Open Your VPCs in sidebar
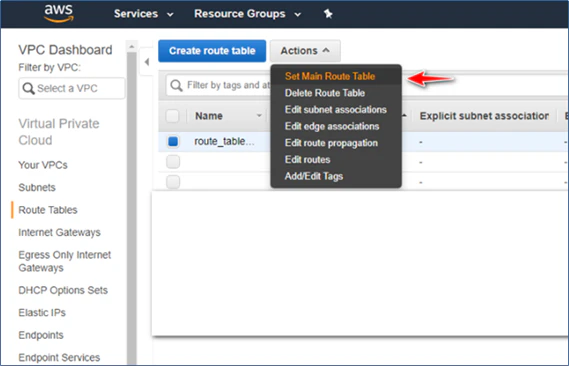Screen dimensions: 569x366 click(x=43, y=165)
